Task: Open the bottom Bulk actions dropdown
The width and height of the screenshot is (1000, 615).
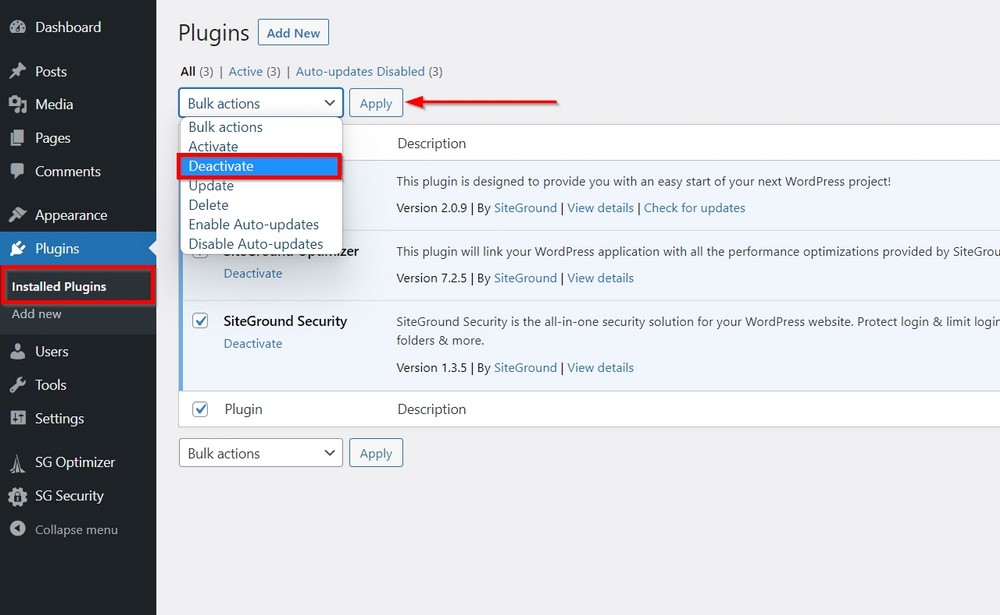Action: coord(261,453)
